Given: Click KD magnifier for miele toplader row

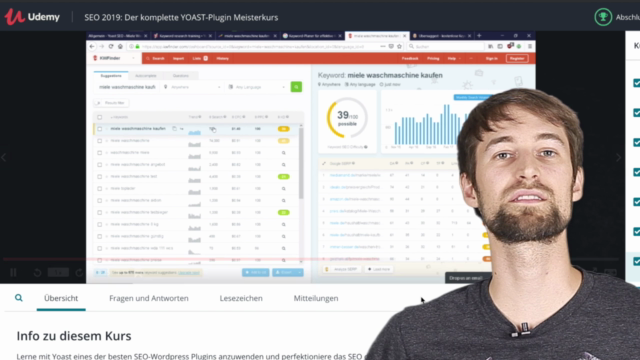Looking at the screenshot, I should click(284, 189).
